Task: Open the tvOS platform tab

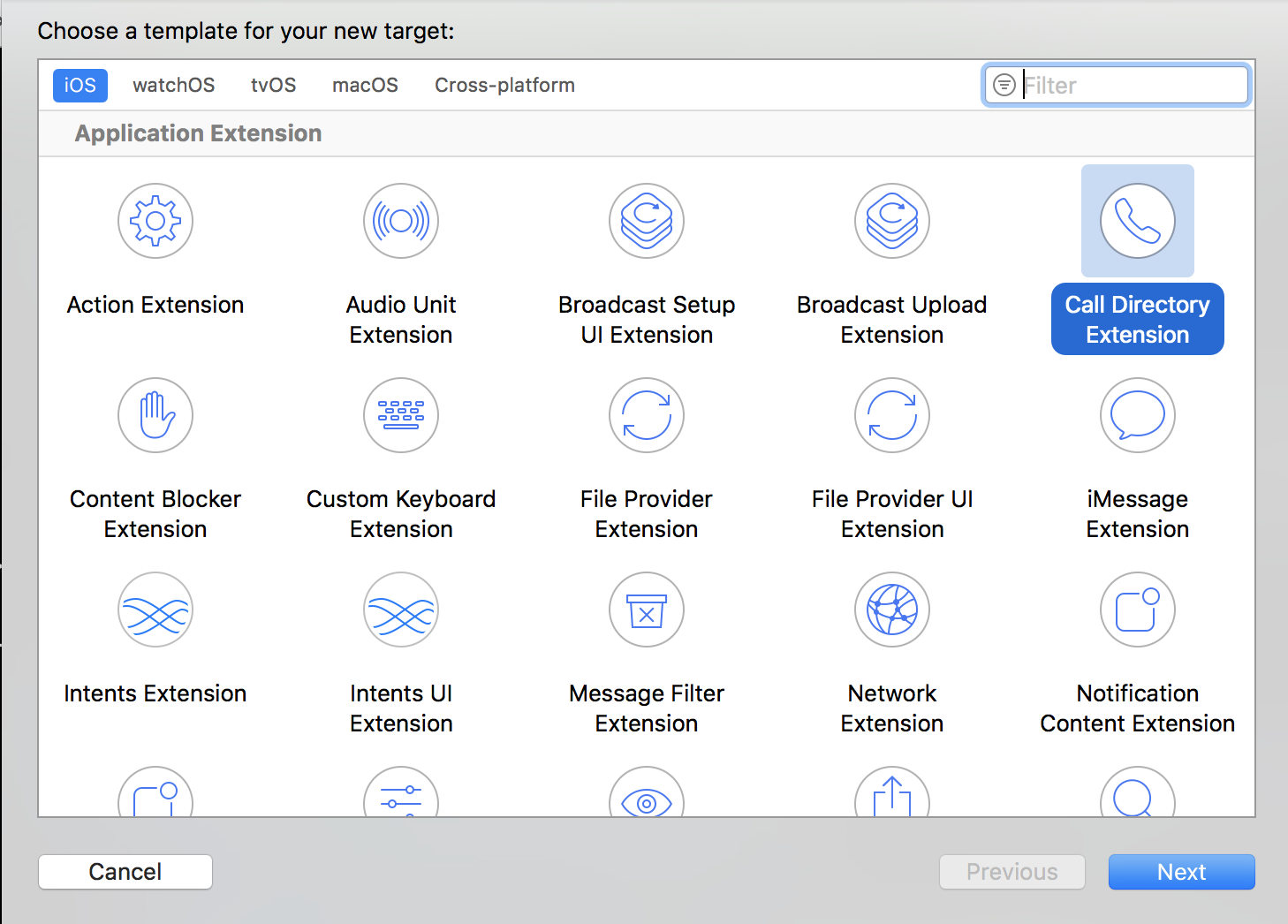Action: (274, 86)
